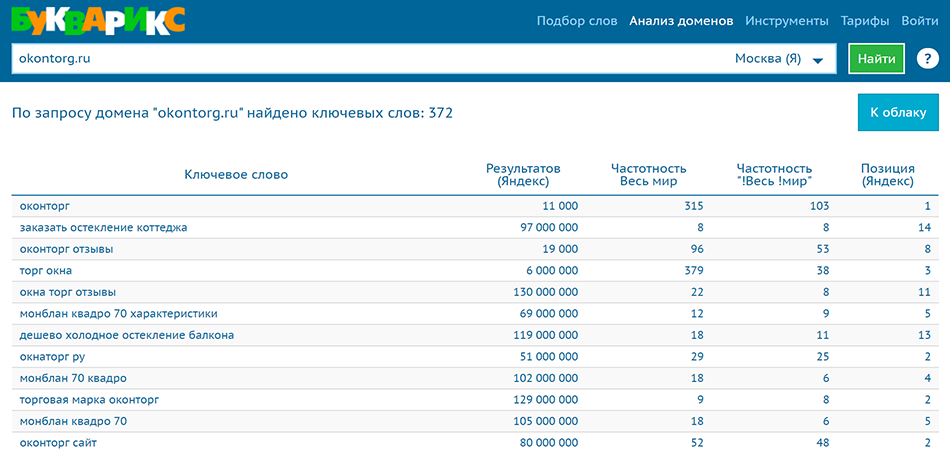Screen dimensions: 950x450
Task: Click results value 97 000 000
Action: [550, 228]
